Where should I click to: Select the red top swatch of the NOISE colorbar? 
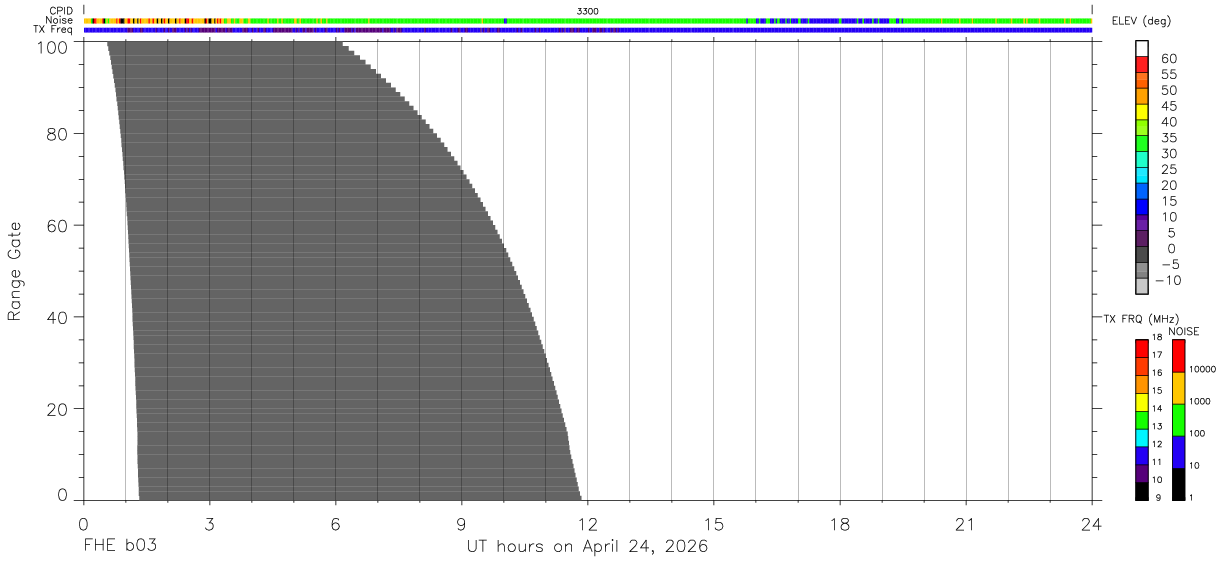(1179, 356)
